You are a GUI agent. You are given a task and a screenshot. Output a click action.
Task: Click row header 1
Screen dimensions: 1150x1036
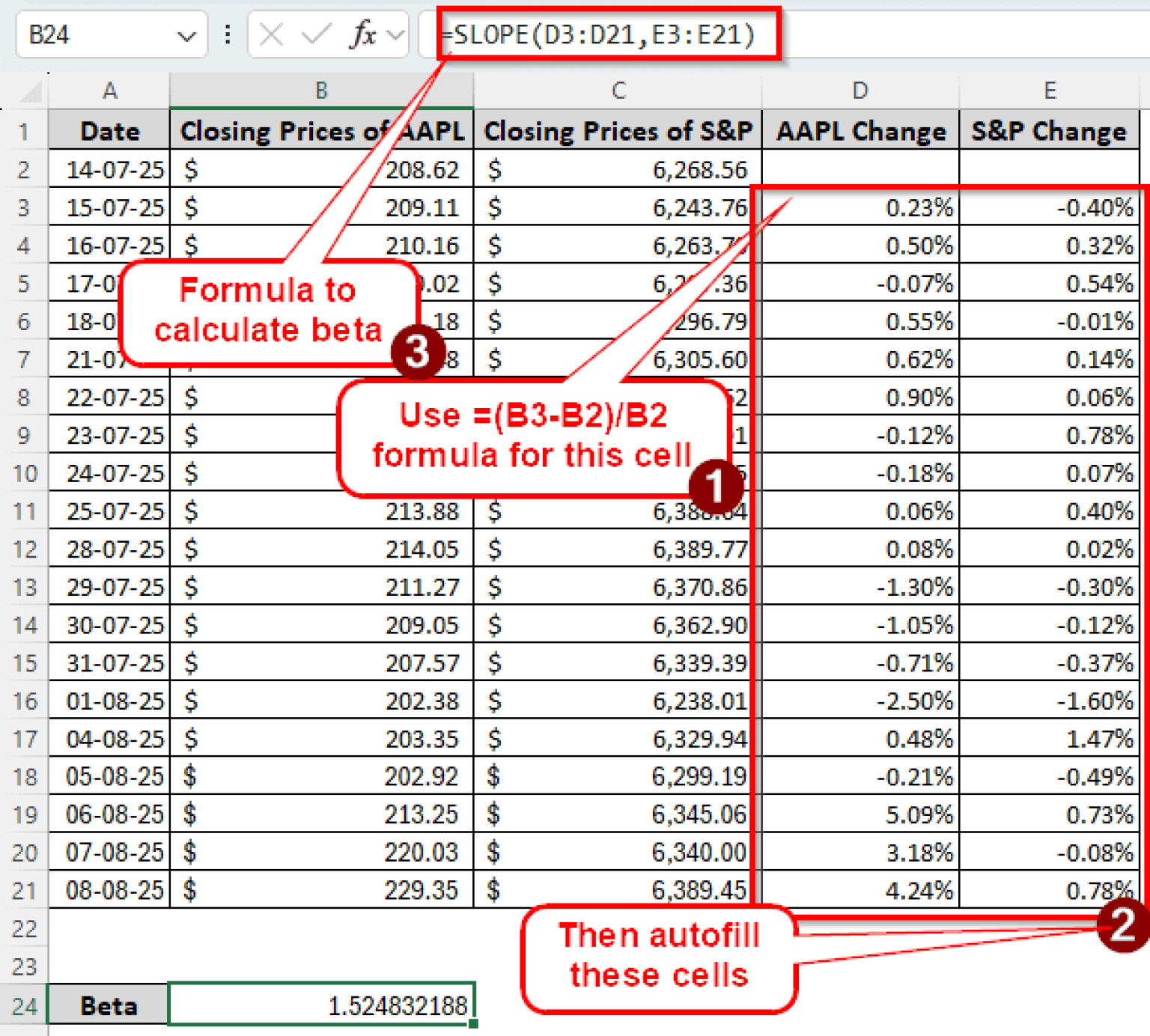[25, 130]
